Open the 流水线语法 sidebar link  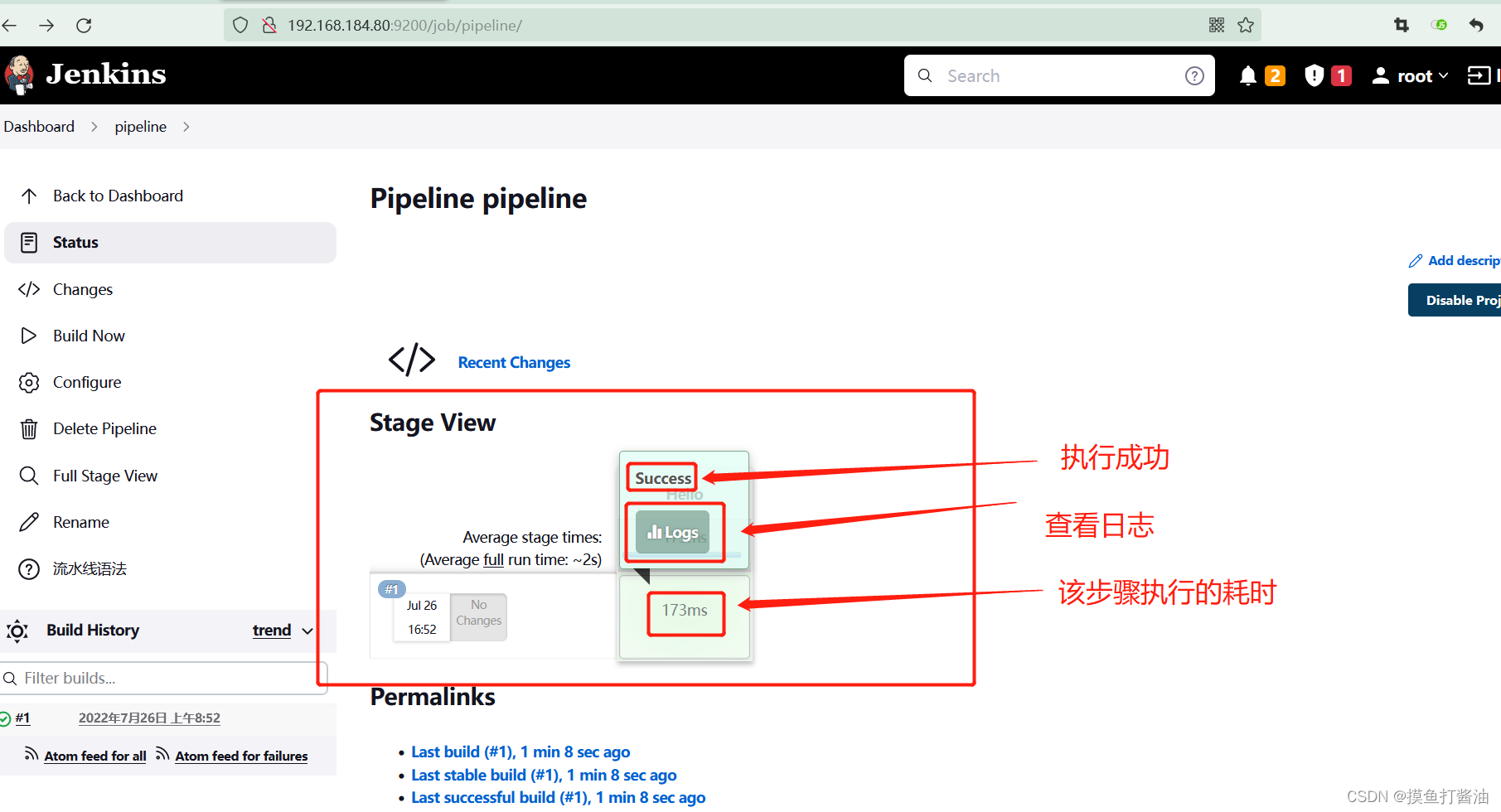90,568
